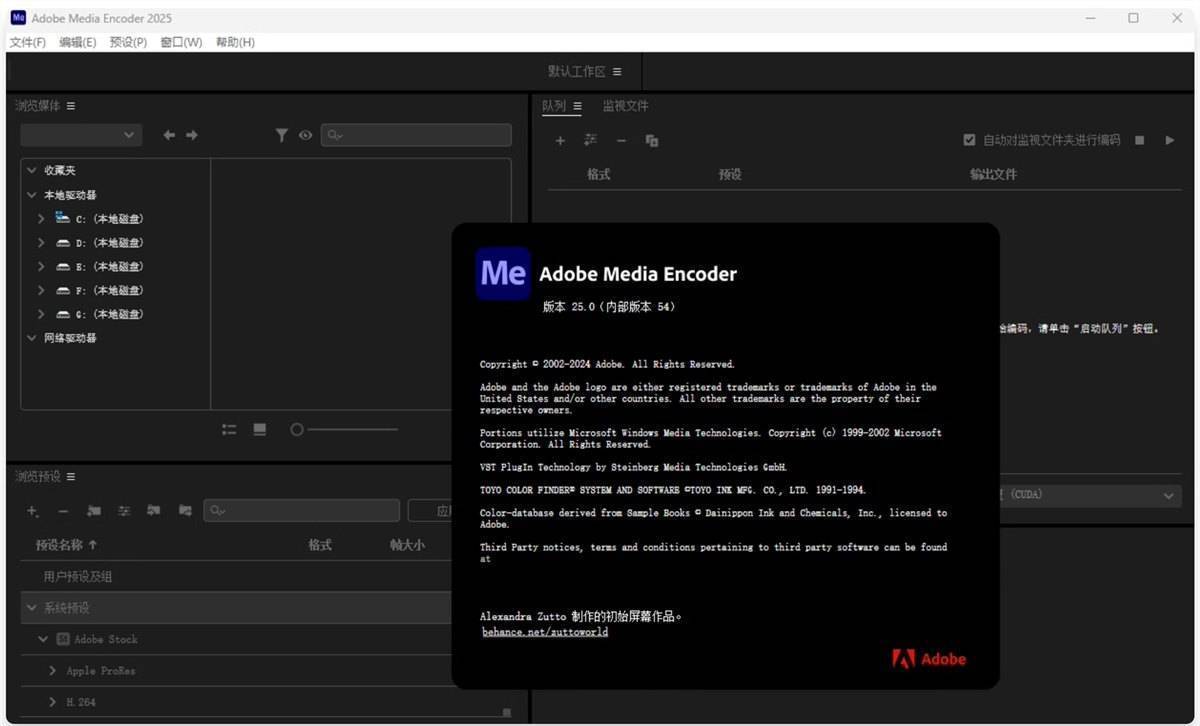Screen dimensions: 1200x726
Task: Click the back arrow in media browser
Action: point(169,135)
